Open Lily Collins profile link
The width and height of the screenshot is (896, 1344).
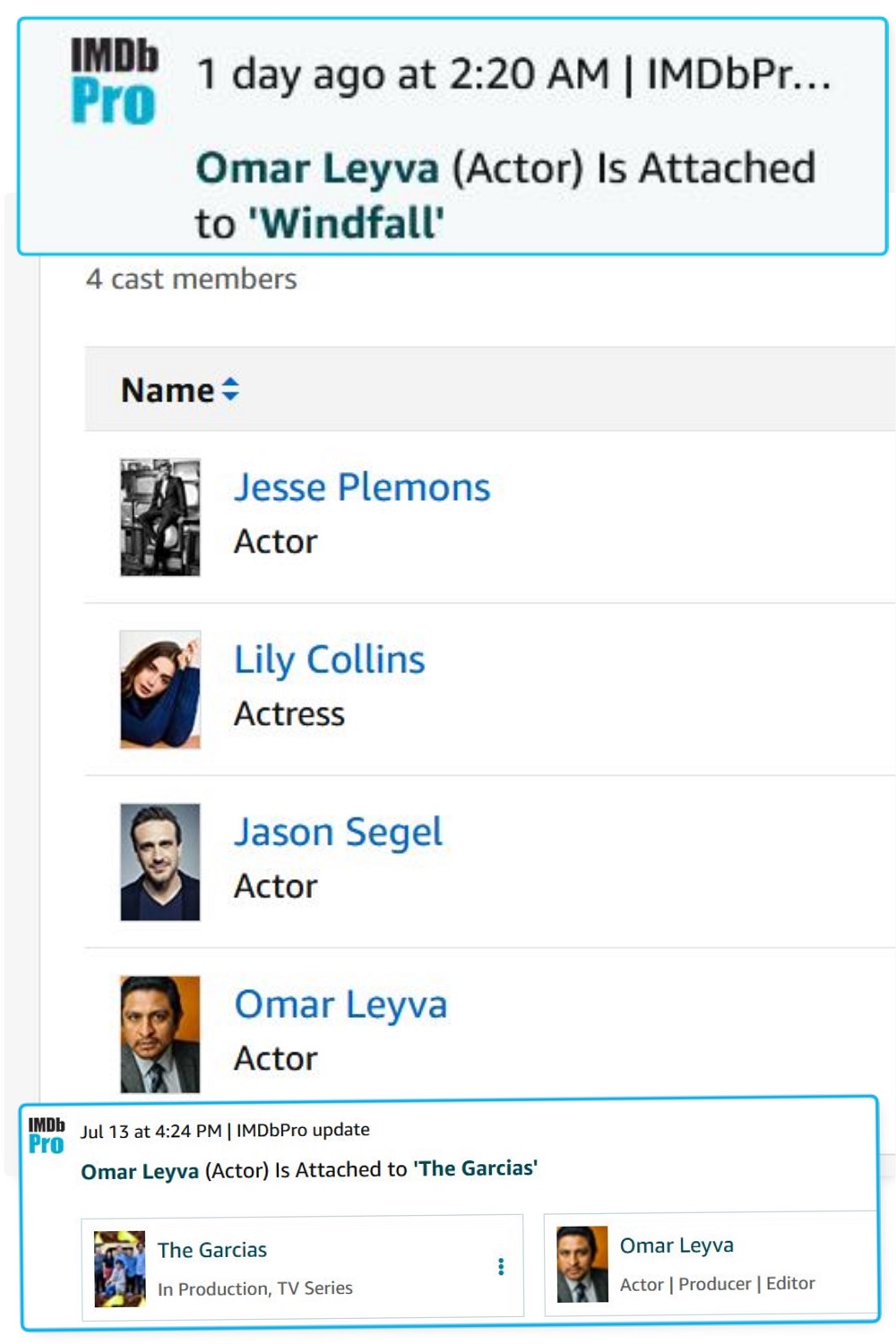329,659
